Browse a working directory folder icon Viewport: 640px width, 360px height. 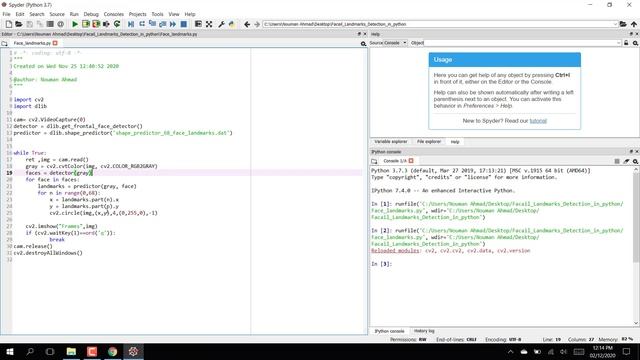click(623, 24)
